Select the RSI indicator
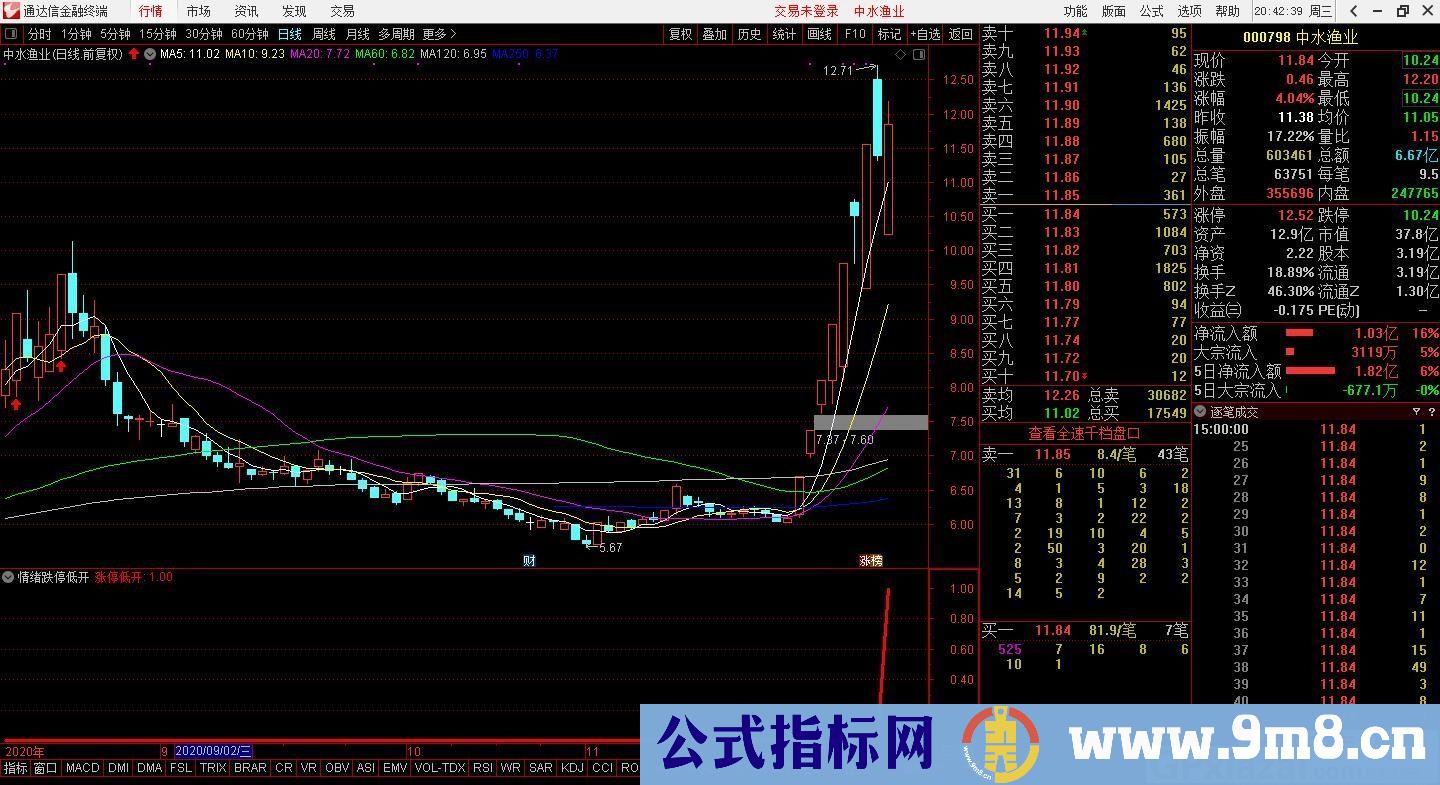Image resolution: width=1440 pixels, height=785 pixels. click(483, 768)
